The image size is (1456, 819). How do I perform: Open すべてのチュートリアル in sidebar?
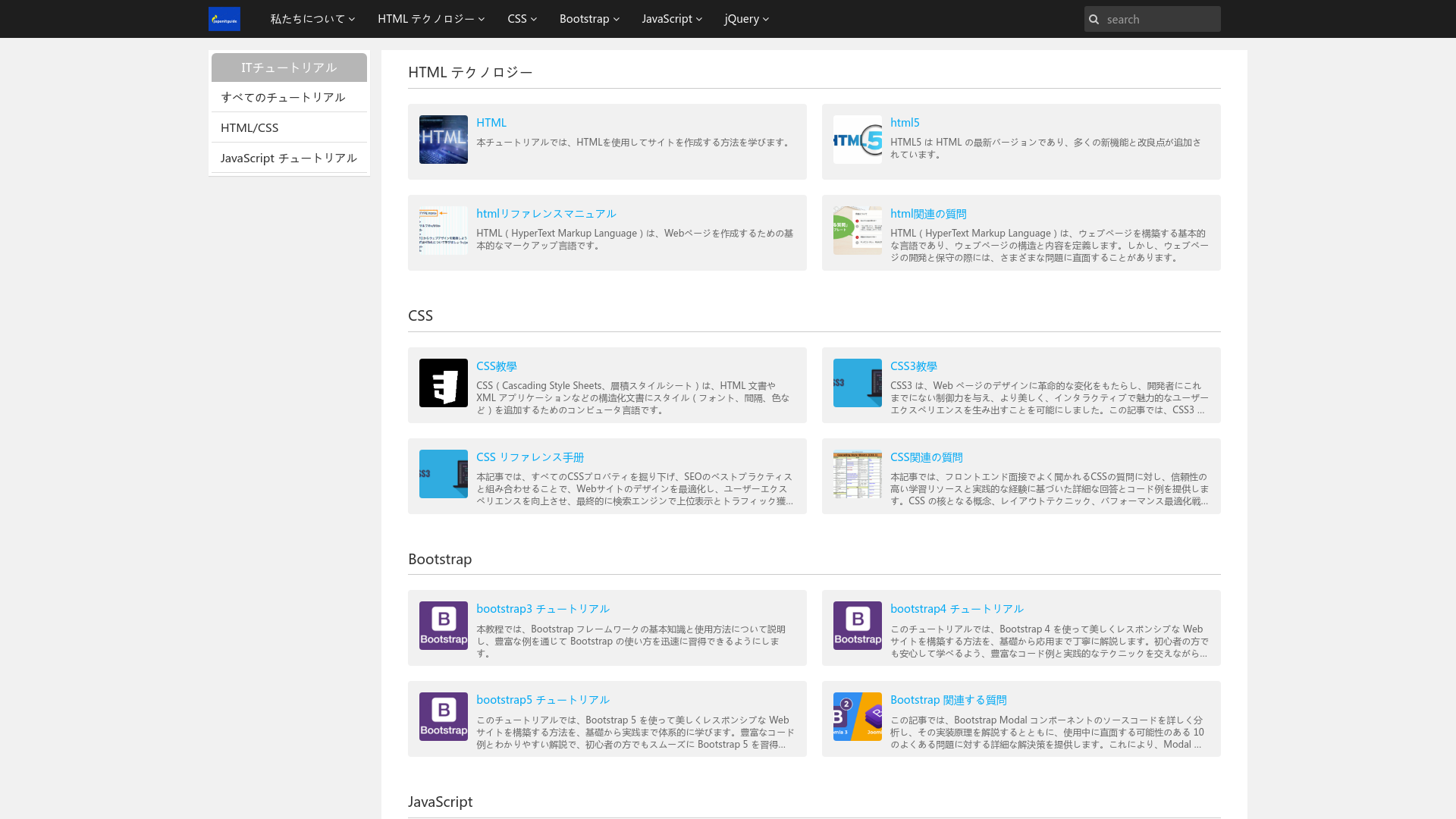pos(289,97)
